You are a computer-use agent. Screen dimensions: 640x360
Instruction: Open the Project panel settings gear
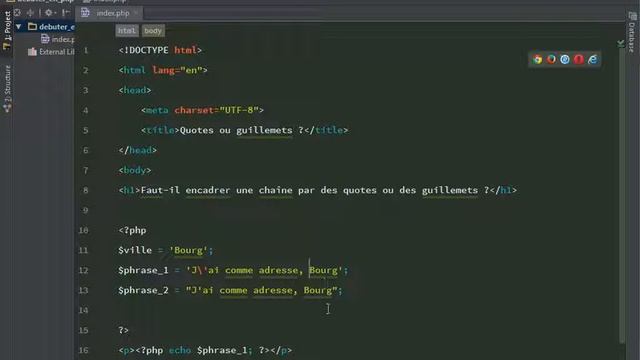[49, 13]
